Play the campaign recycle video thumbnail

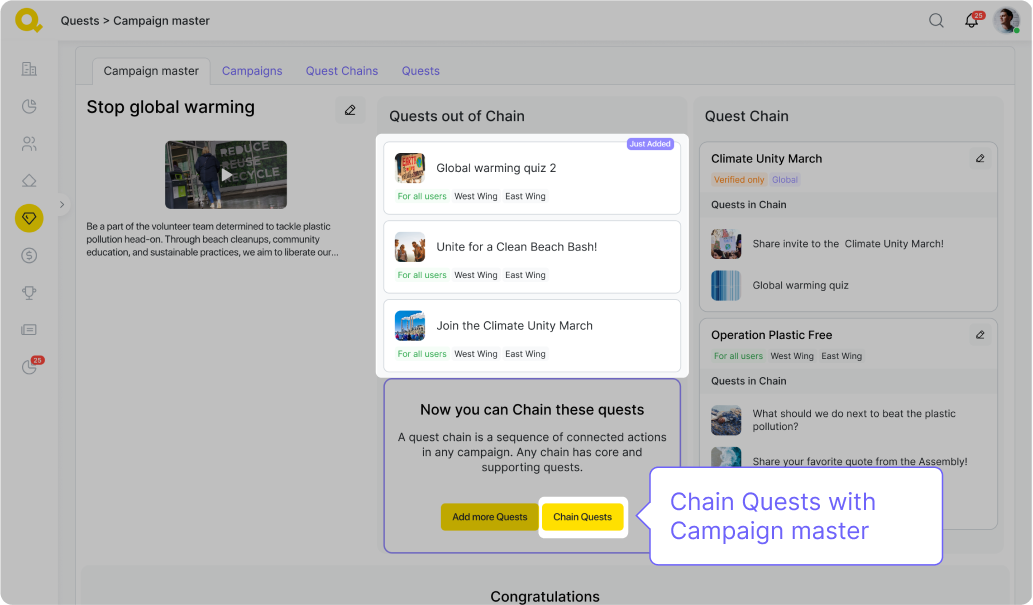pyautogui.click(x=226, y=174)
